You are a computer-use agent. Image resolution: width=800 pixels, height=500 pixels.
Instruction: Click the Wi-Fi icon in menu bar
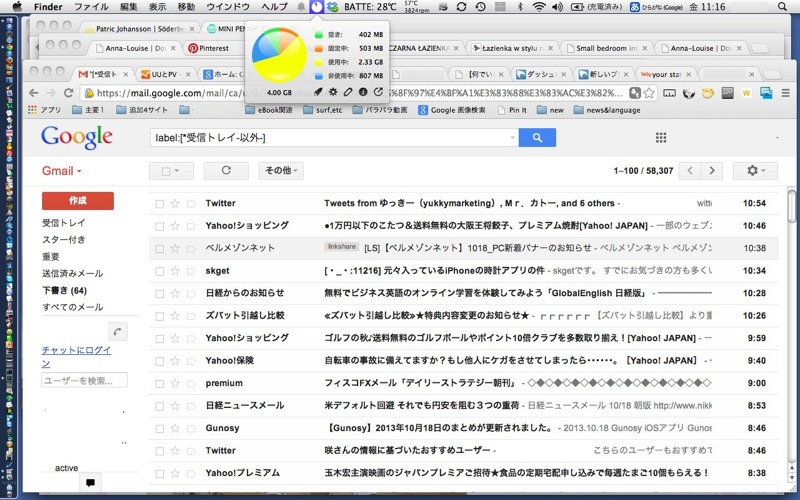click(539, 7)
